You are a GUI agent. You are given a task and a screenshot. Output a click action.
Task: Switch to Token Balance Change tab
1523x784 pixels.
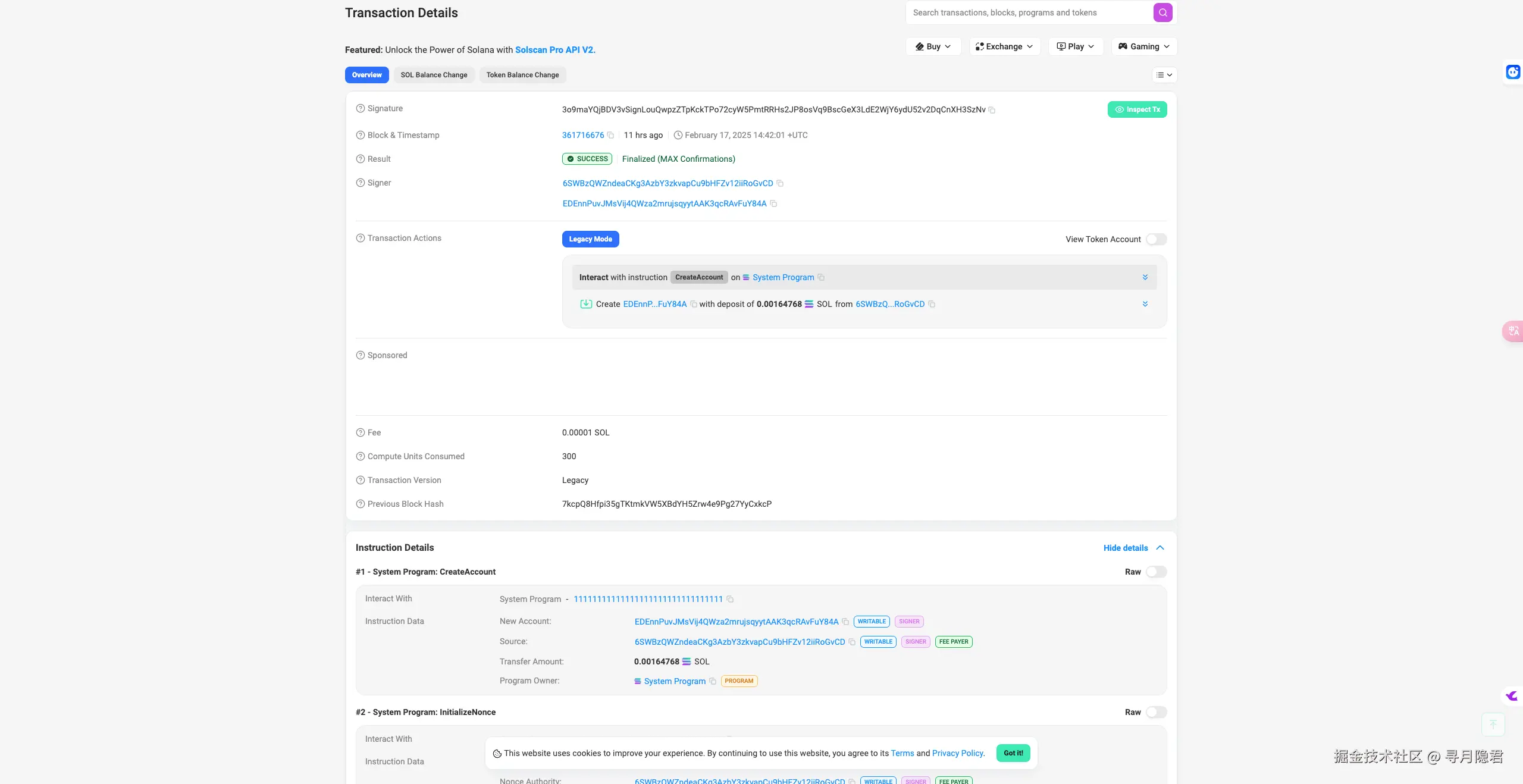pyautogui.click(x=522, y=75)
